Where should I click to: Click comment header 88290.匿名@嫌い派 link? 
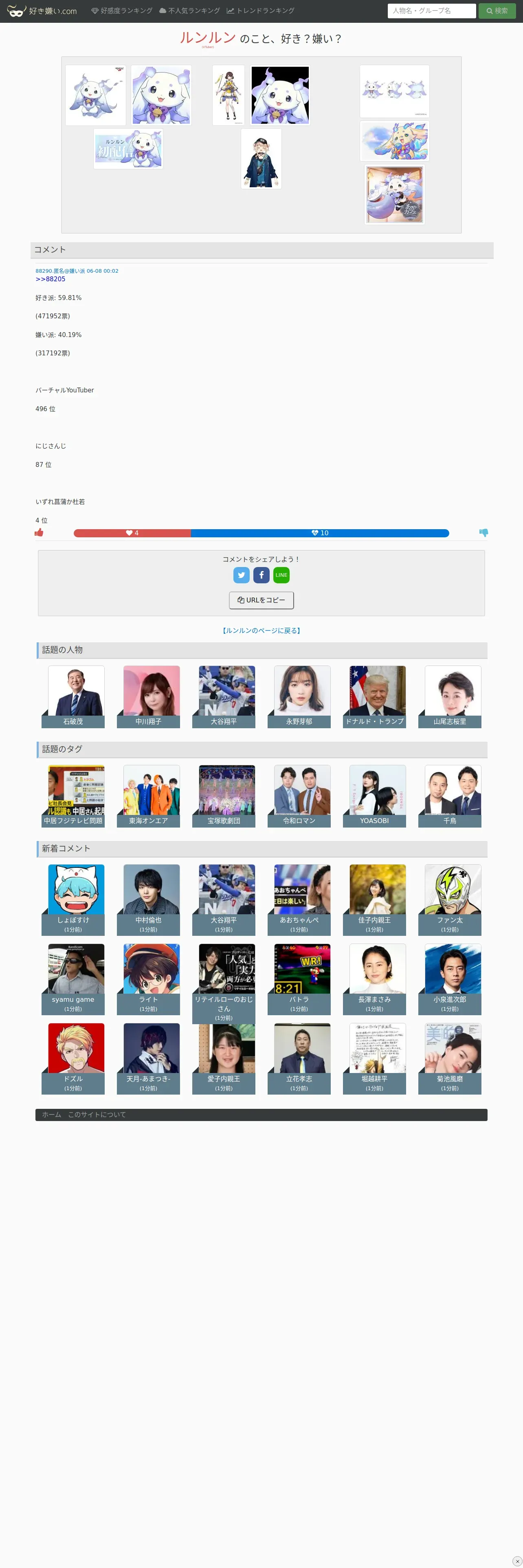77,271
